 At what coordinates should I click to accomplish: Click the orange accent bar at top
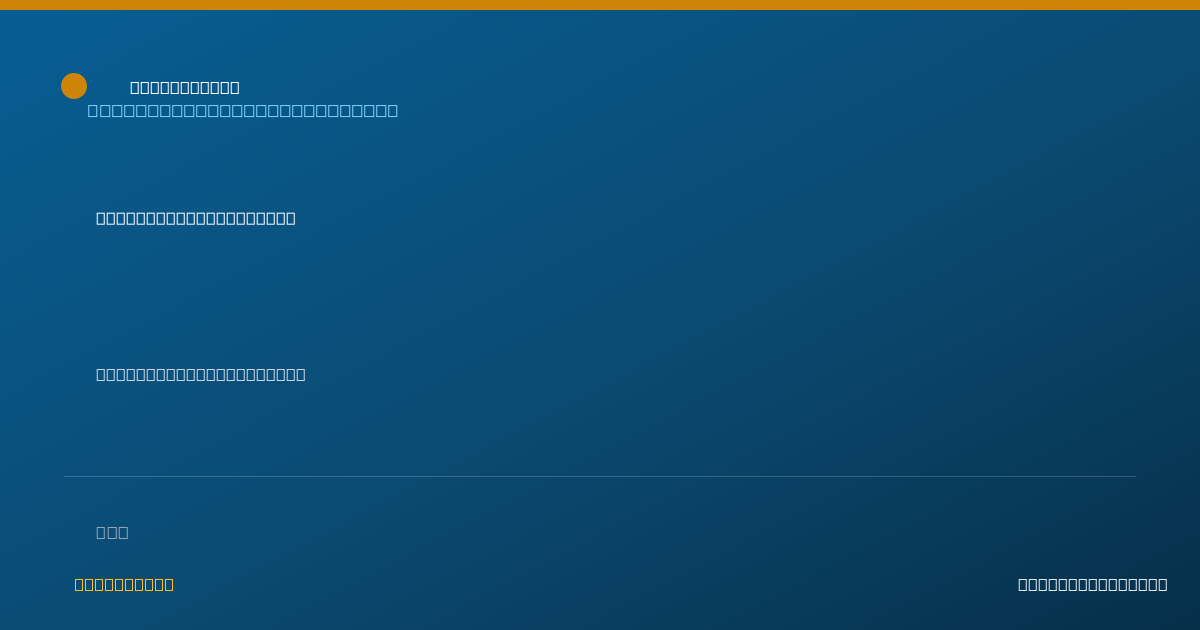600,5
